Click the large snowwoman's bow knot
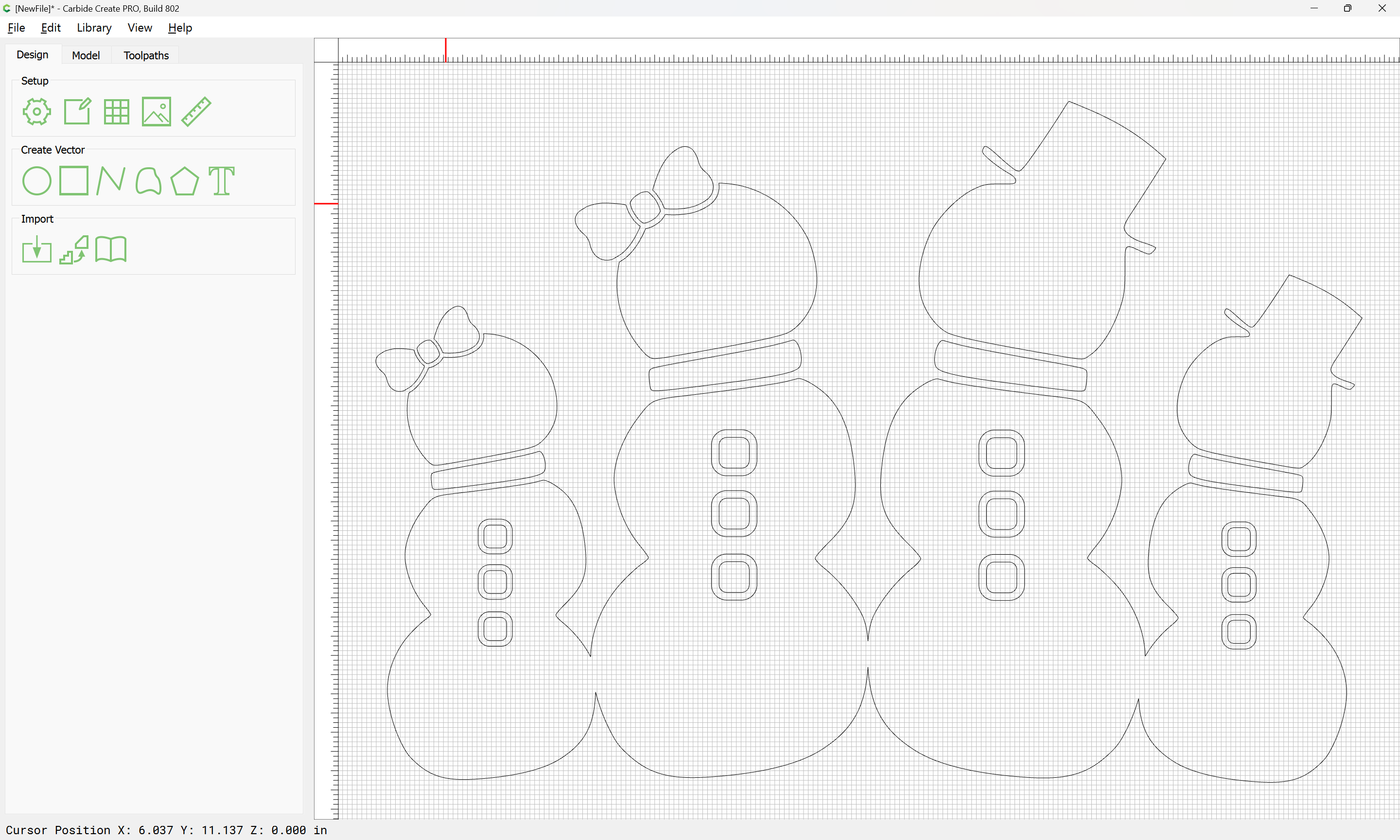The width and height of the screenshot is (1400, 840). 645,208
